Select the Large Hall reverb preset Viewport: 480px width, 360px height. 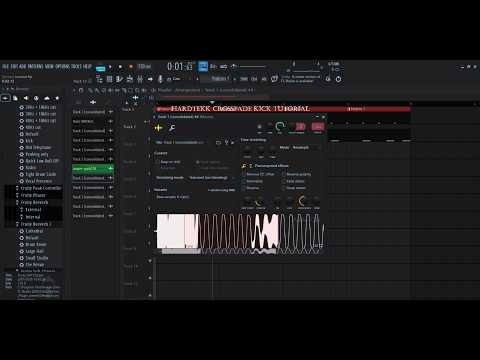pyautogui.click(x=34, y=251)
